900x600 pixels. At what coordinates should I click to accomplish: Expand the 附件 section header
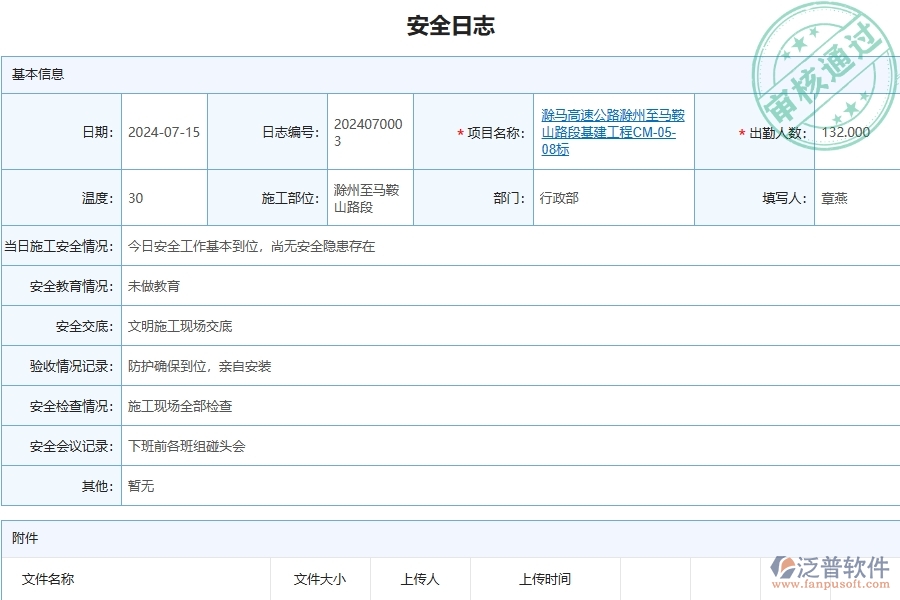[x=25, y=538]
